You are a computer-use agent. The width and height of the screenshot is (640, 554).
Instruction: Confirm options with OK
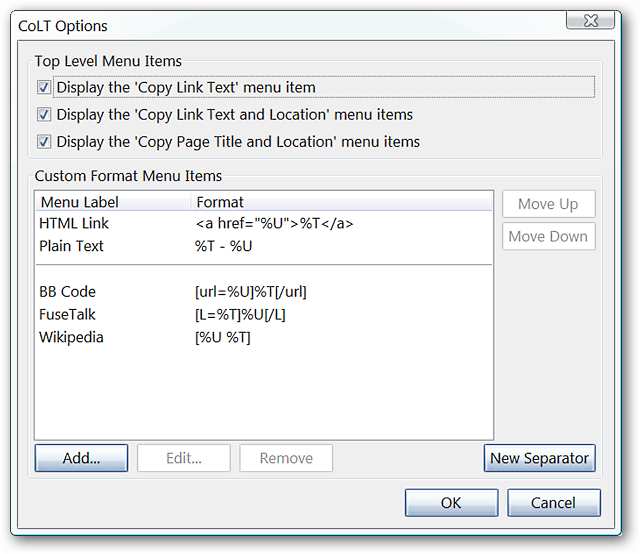(451, 503)
